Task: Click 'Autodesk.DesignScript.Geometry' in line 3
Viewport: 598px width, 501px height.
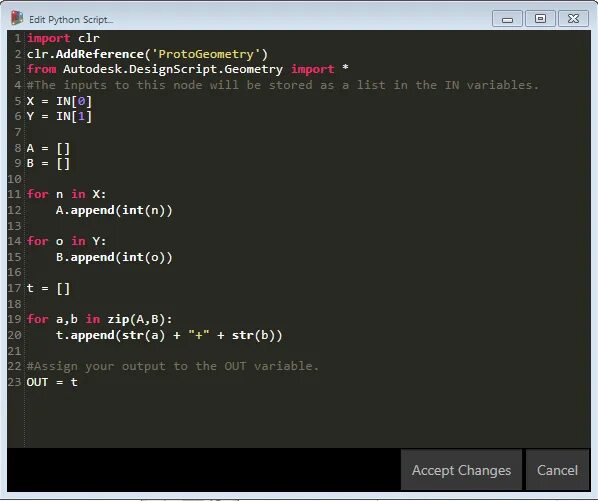Action: (173, 69)
